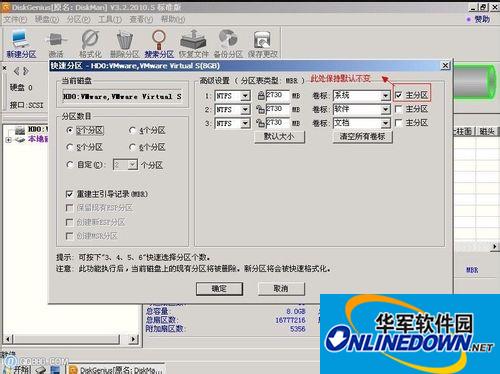
Task: Click the 取消 button
Action: coord(281,289)
